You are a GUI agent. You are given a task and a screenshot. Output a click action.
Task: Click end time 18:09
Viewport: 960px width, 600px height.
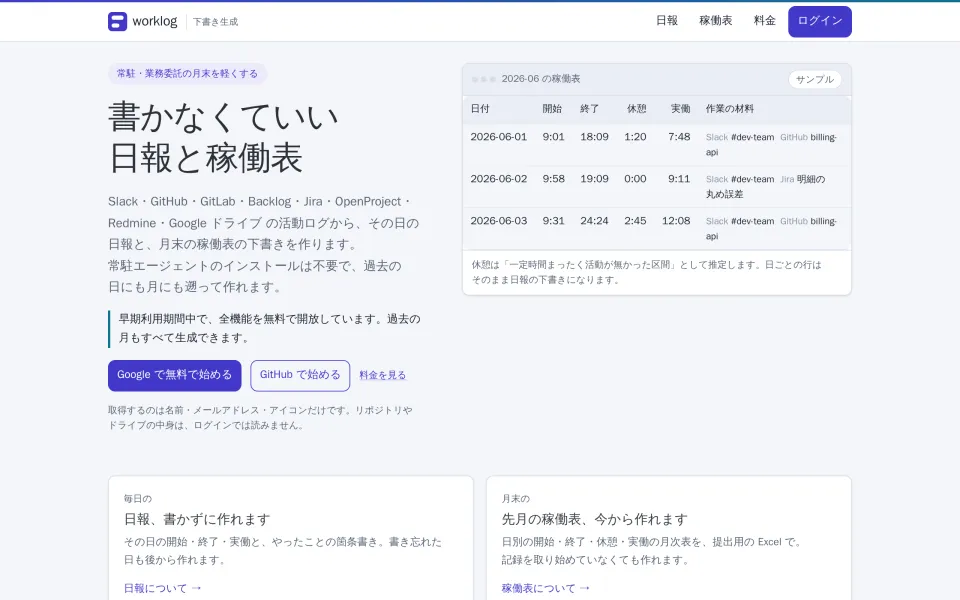(x=594, y=137)
